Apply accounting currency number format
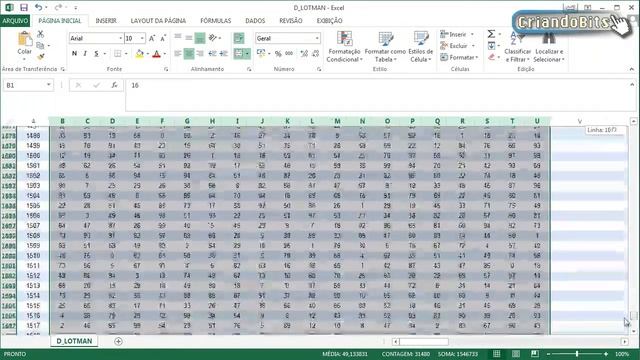 pos(261,53)
